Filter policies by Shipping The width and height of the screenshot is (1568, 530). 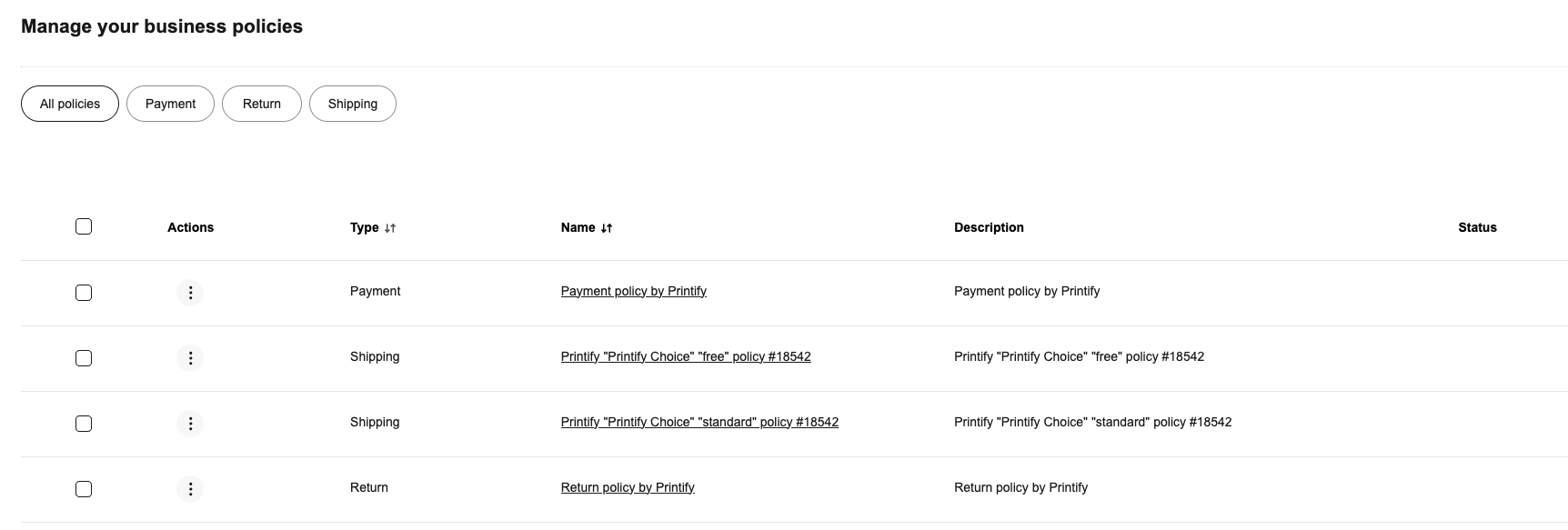pyautogui.click(x=353, y=103)
